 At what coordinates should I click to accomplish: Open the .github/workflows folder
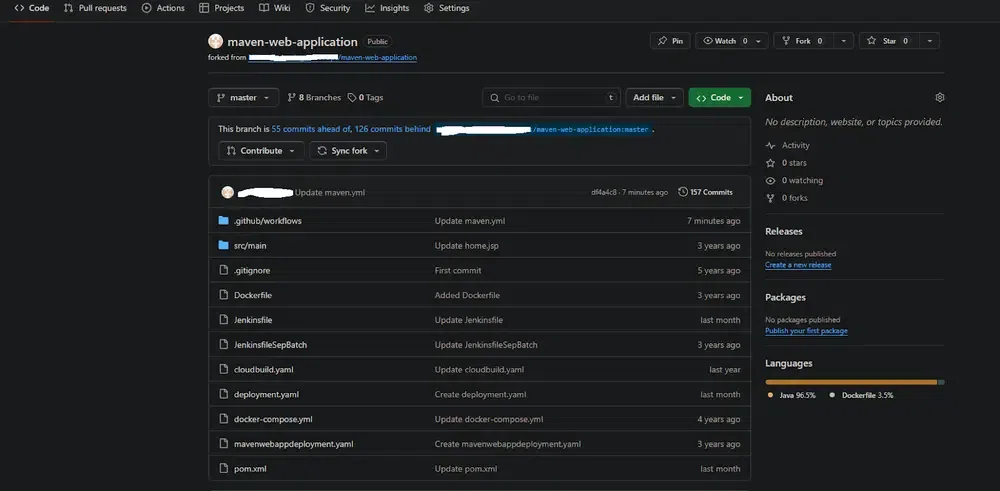tap(268, 221)
